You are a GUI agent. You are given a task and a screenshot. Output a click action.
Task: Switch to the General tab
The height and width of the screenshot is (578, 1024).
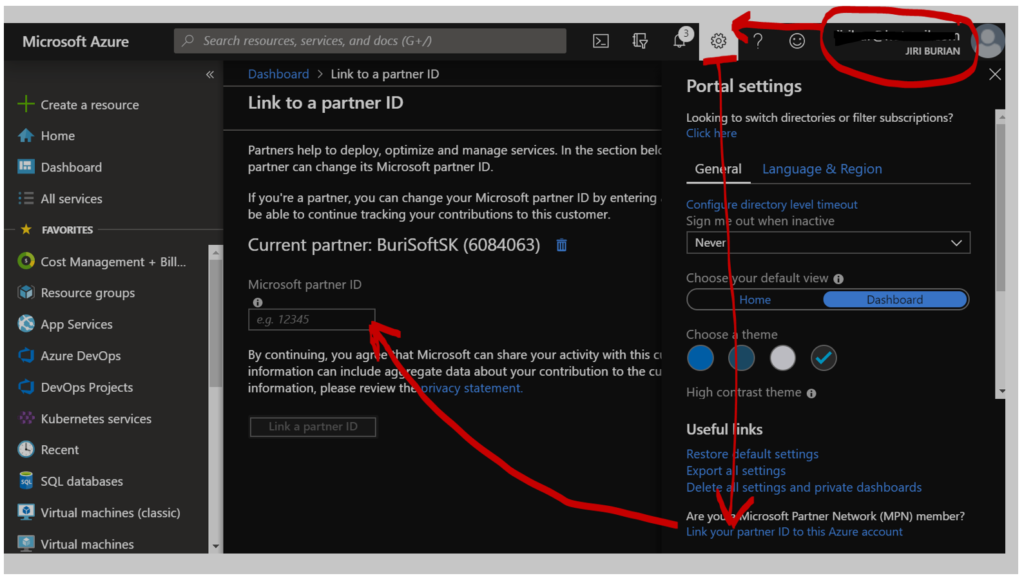point(718,169)
